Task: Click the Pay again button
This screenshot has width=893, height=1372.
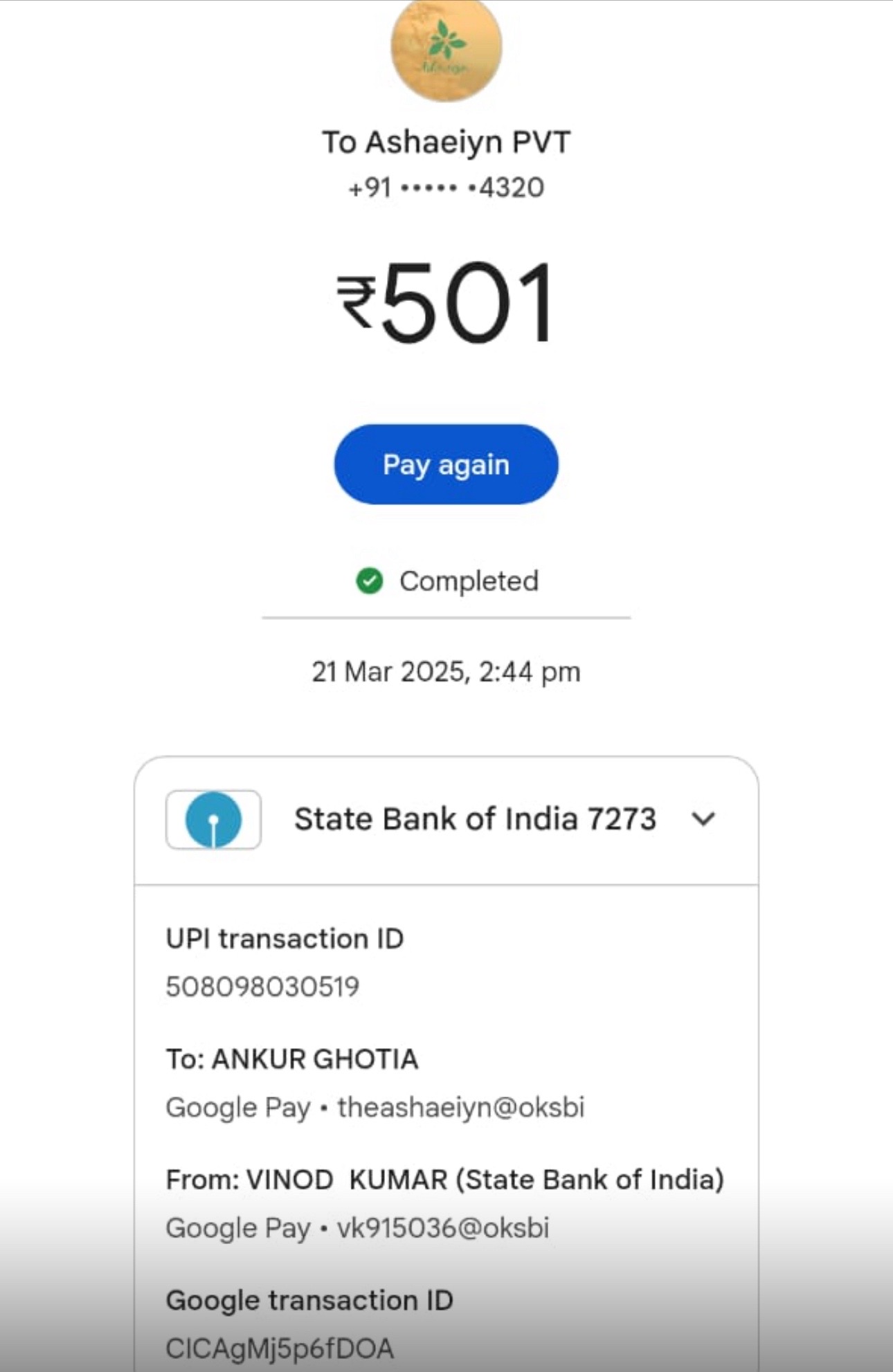Action: pyautogui.click(x=447, y=464)
